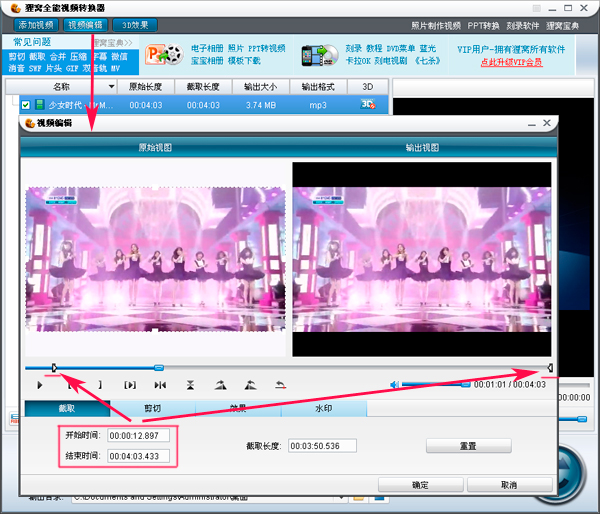Image resolution: width=600 pixels, height=514 pixels.
Task: Click the PowerPoint film reel promo icon
Action: point(164,55)
